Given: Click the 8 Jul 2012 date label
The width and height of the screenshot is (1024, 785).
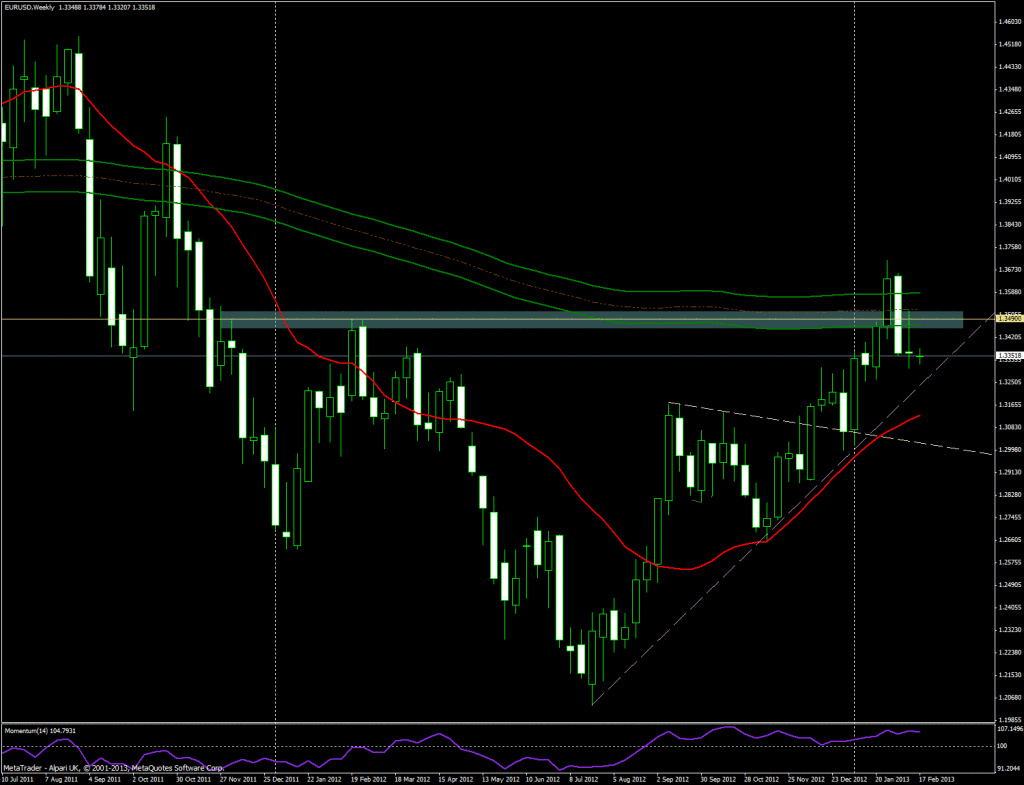Looking at the screenshot, I should click(583, 777).
